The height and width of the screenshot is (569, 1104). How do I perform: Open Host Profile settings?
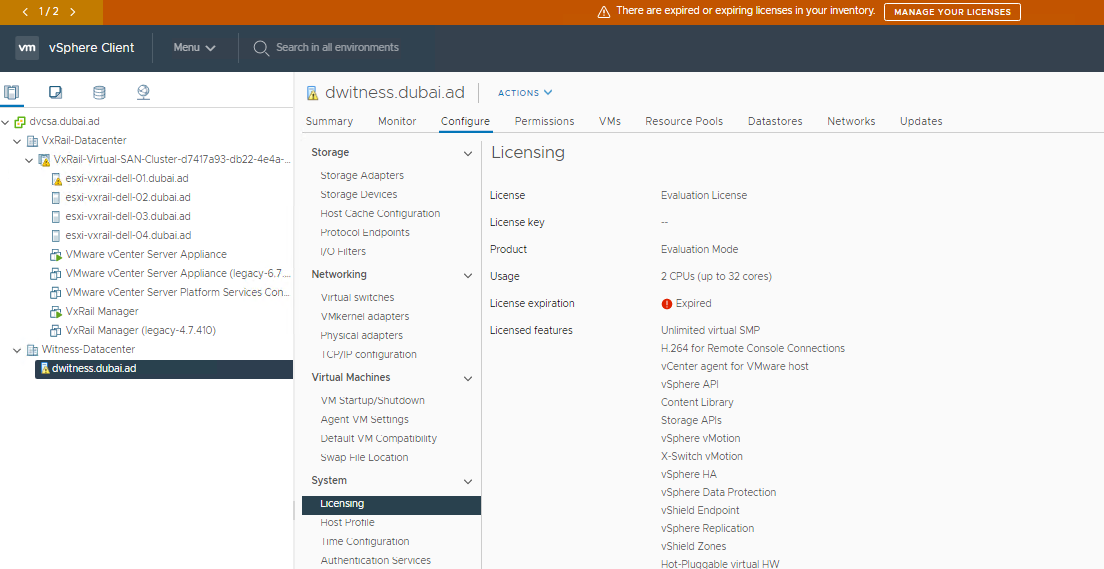pos(347,523)
